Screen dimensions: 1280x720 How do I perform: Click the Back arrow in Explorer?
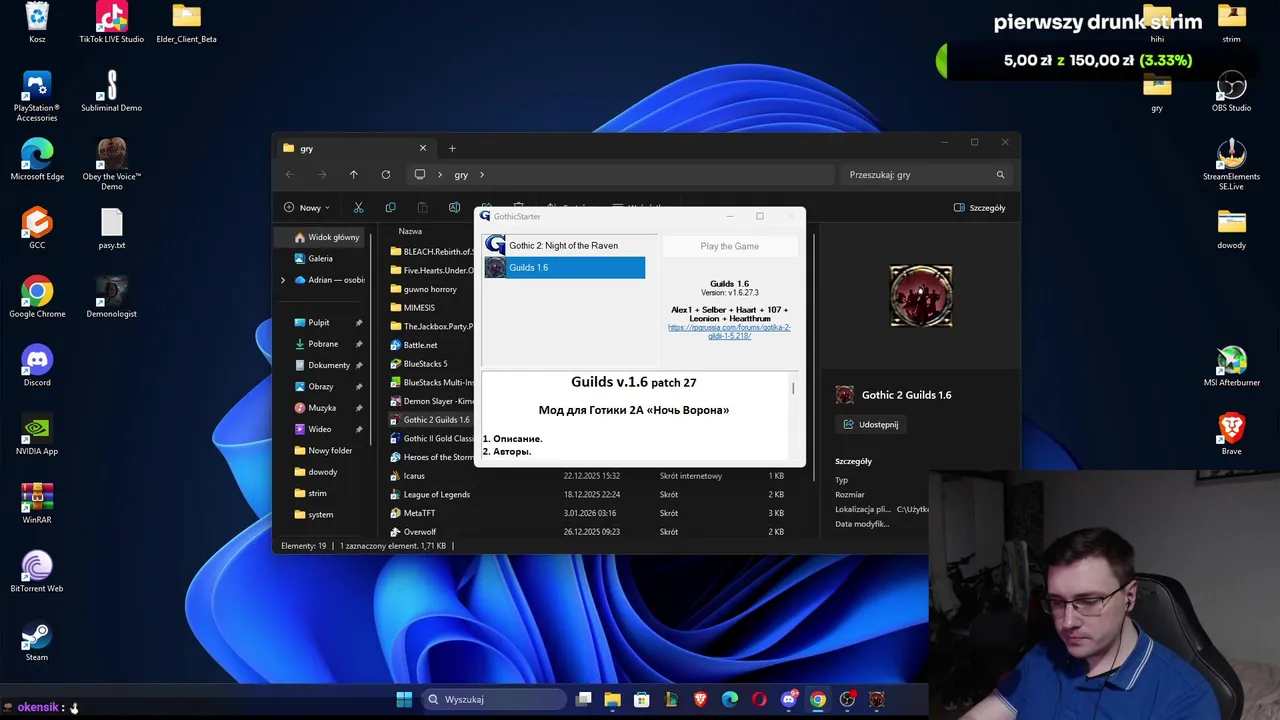pos(290,174)
